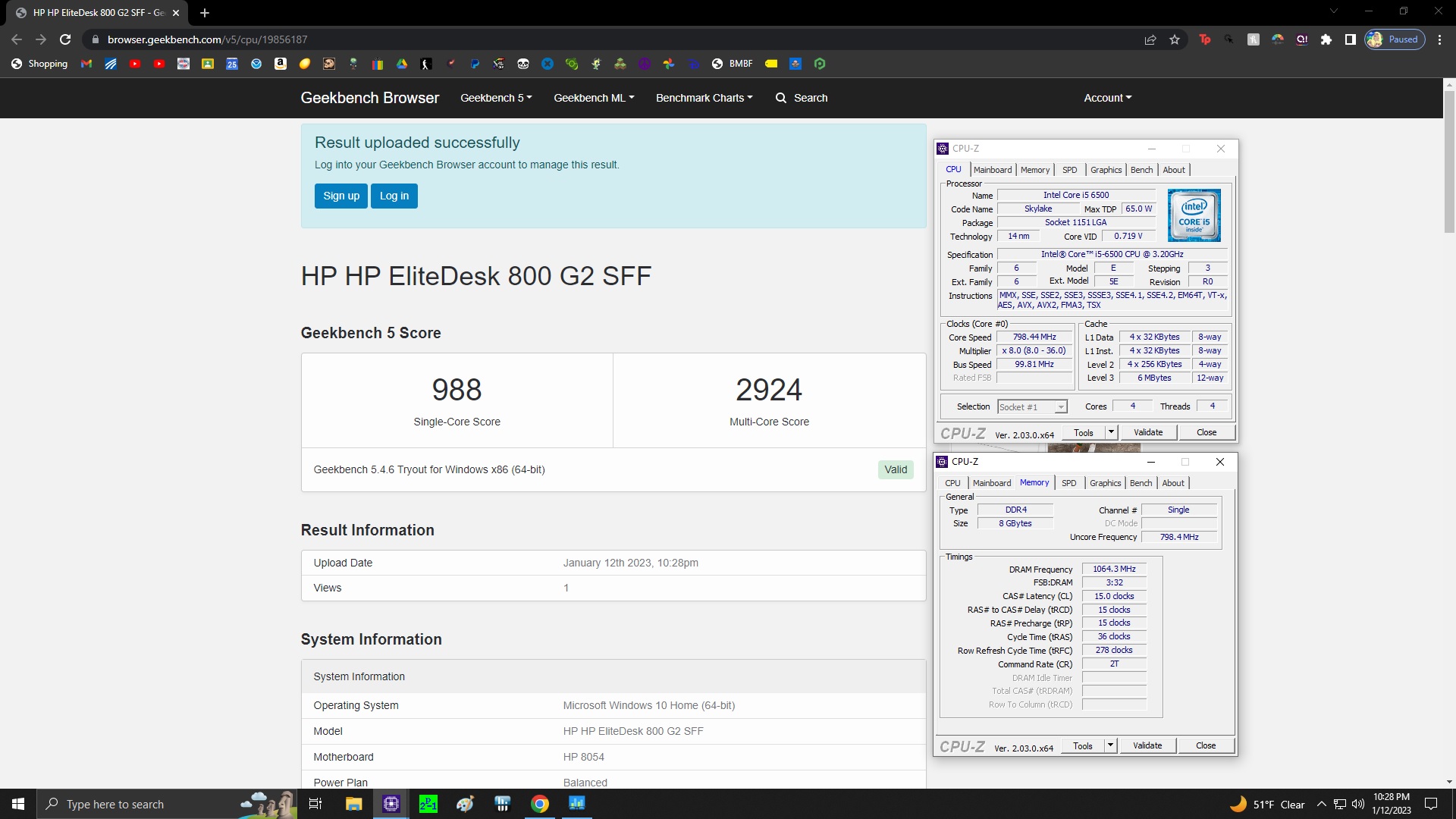Switch to CPU tab in bottom CPU-Z
The height and width of the screenshot is (819, 1456).
pyautogui.click(x=952, y=483)
